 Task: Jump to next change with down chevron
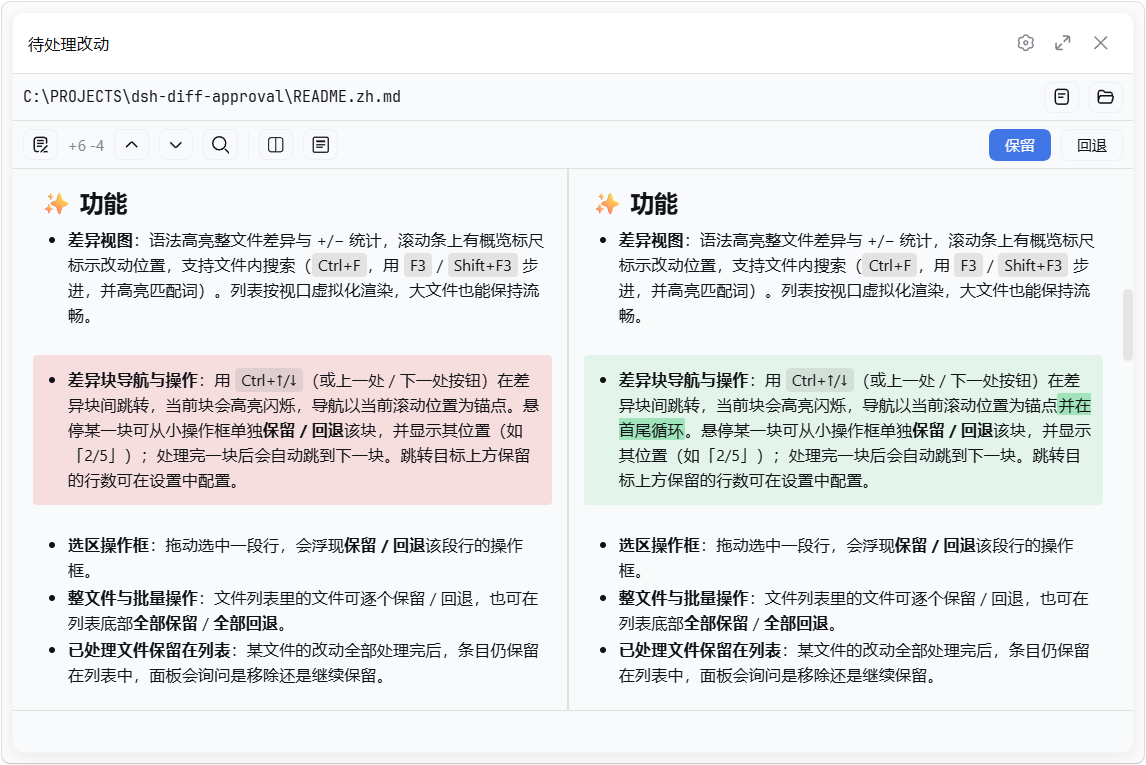pyautogui.click(x=175, y=145)
